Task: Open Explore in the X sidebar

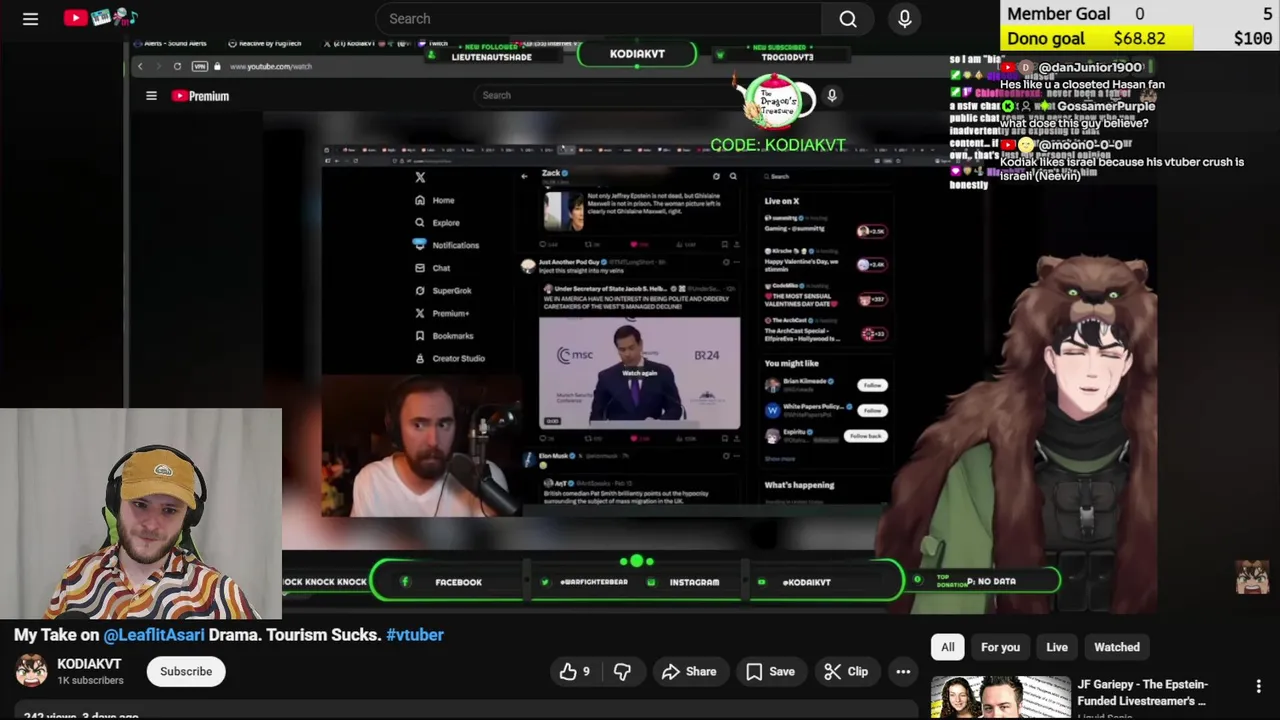Action: [x=437, y=223]
